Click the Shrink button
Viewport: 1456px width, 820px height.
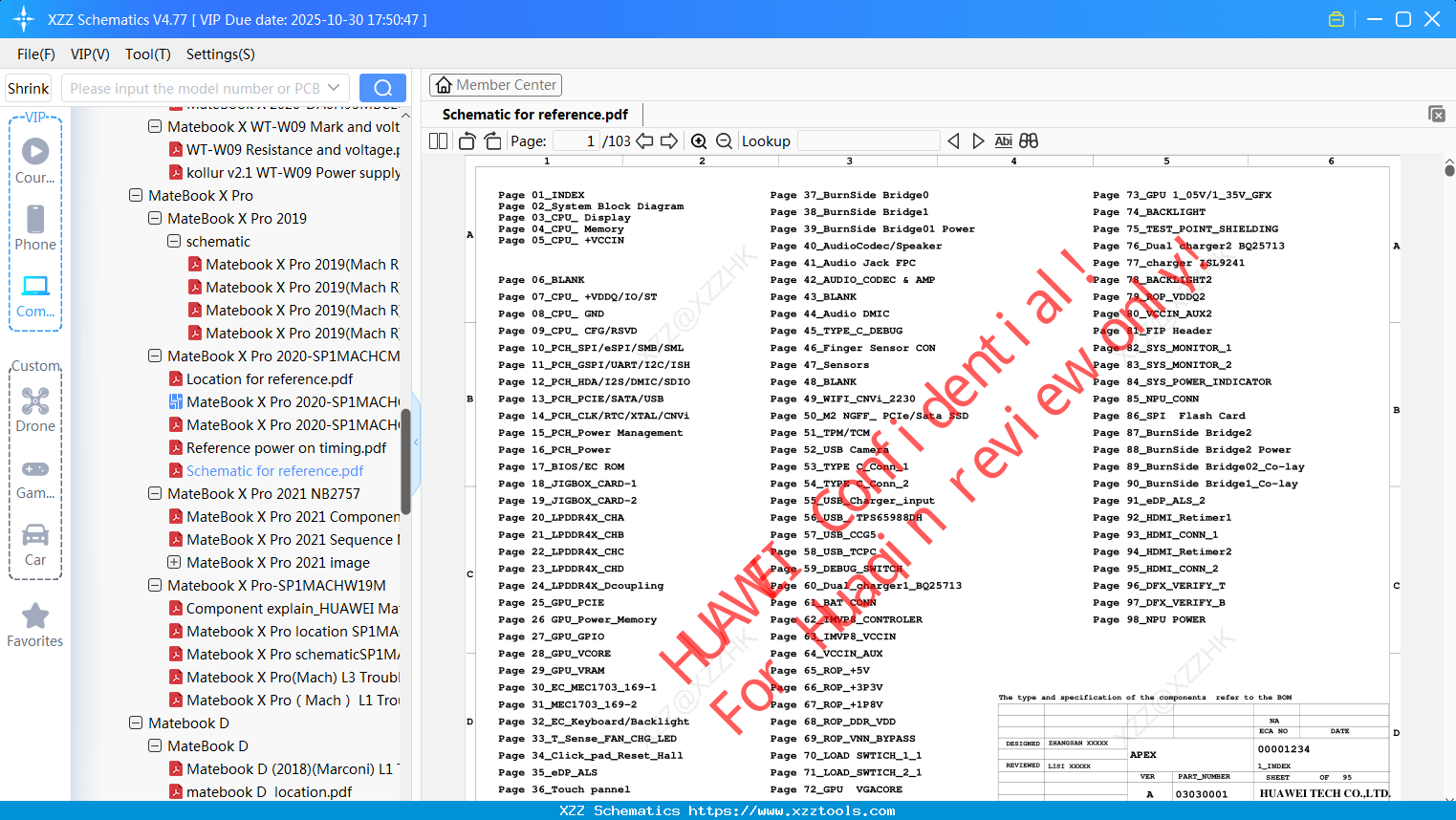pos(28,88)
